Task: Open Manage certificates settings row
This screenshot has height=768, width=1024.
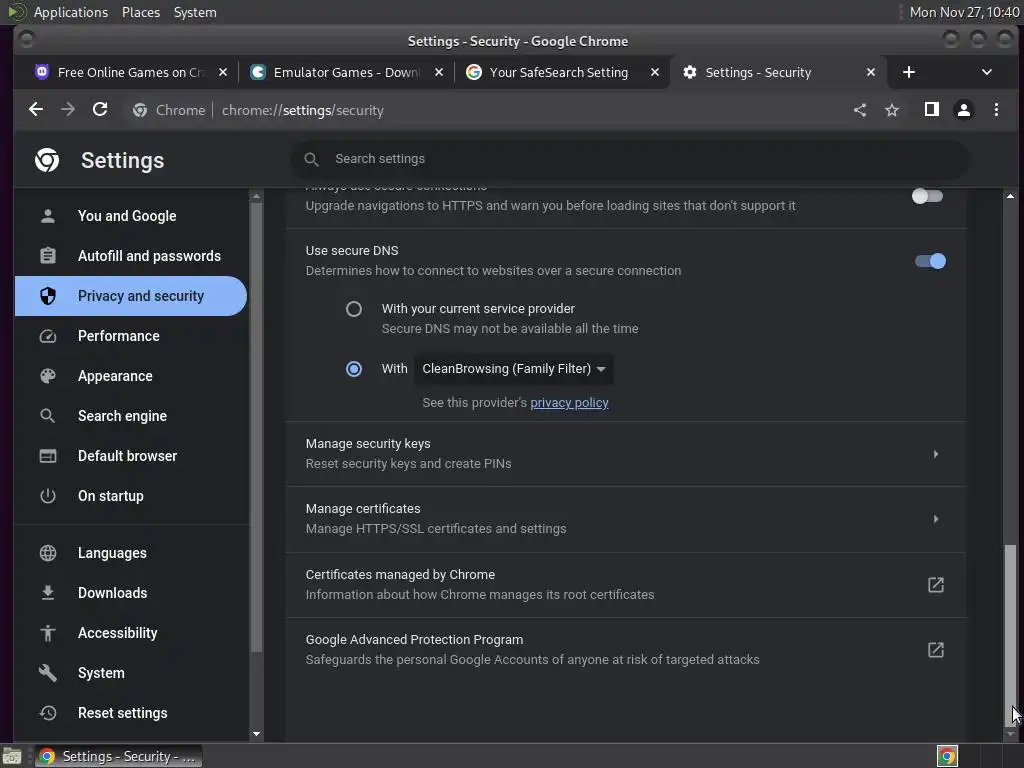Action: click(x=625, y=519)
